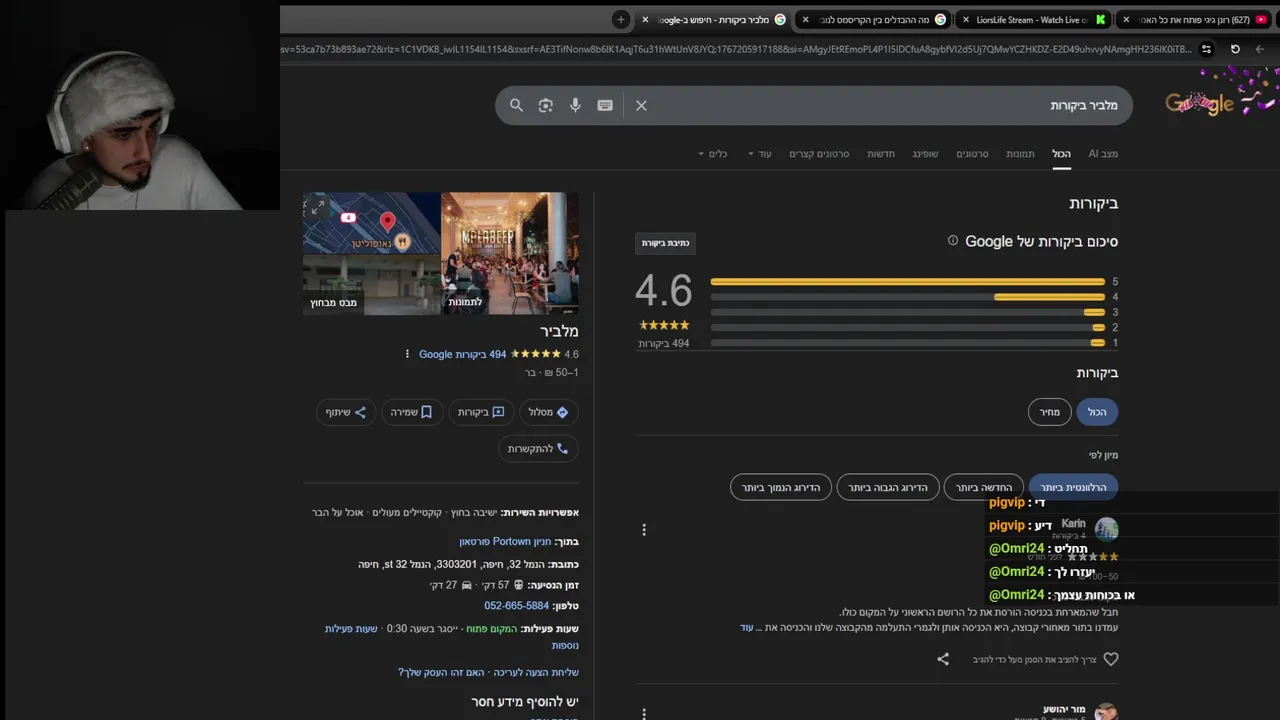
Task: Click the browser address bar URL
Action: 735,49
